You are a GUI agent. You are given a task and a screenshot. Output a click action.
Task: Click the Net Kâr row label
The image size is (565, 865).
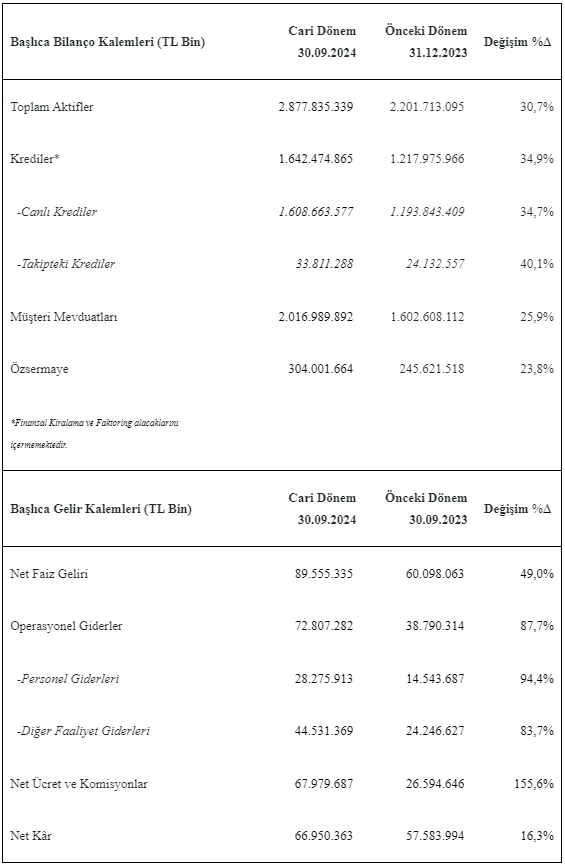point(31,836)
